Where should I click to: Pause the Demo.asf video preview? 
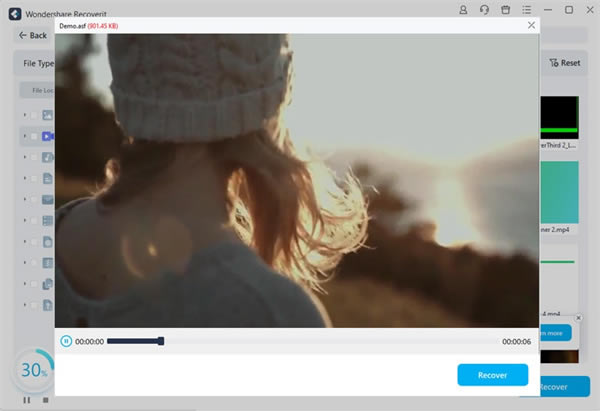(x=66, y=341)
